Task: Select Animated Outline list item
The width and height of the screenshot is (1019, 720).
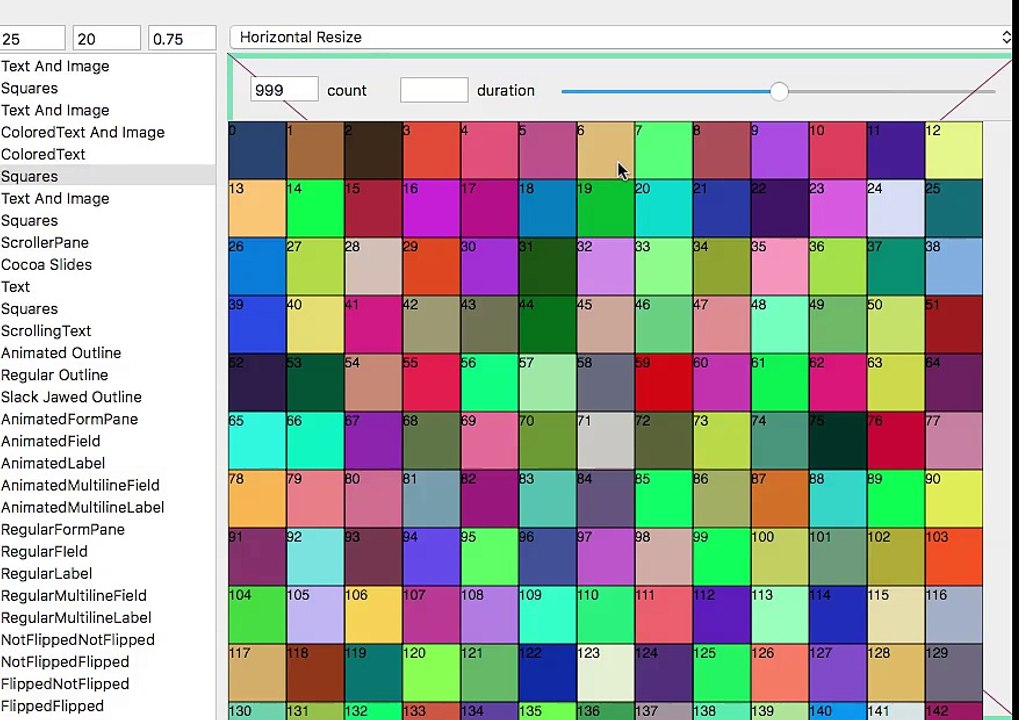Action: click(107, 353)
